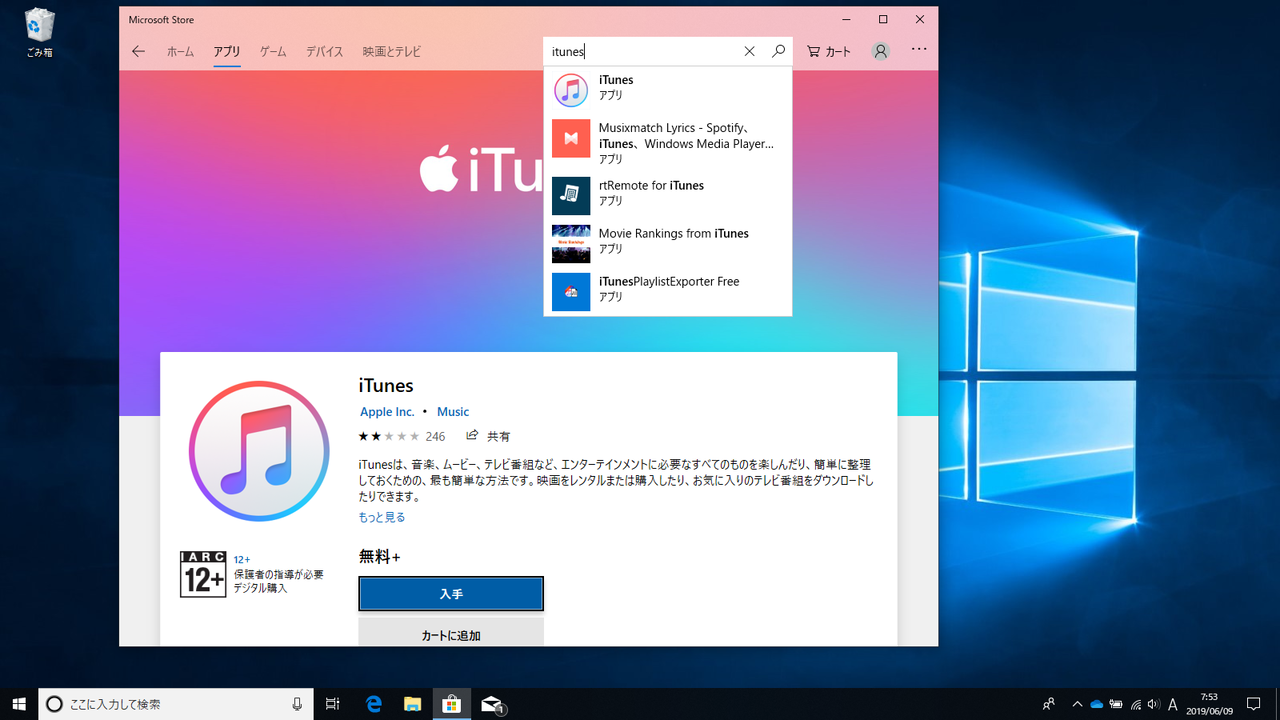1280x720 pixels.
Task: Click the IME input mode indicator A
Action: pyautogui.click(x=1173, y=704)
